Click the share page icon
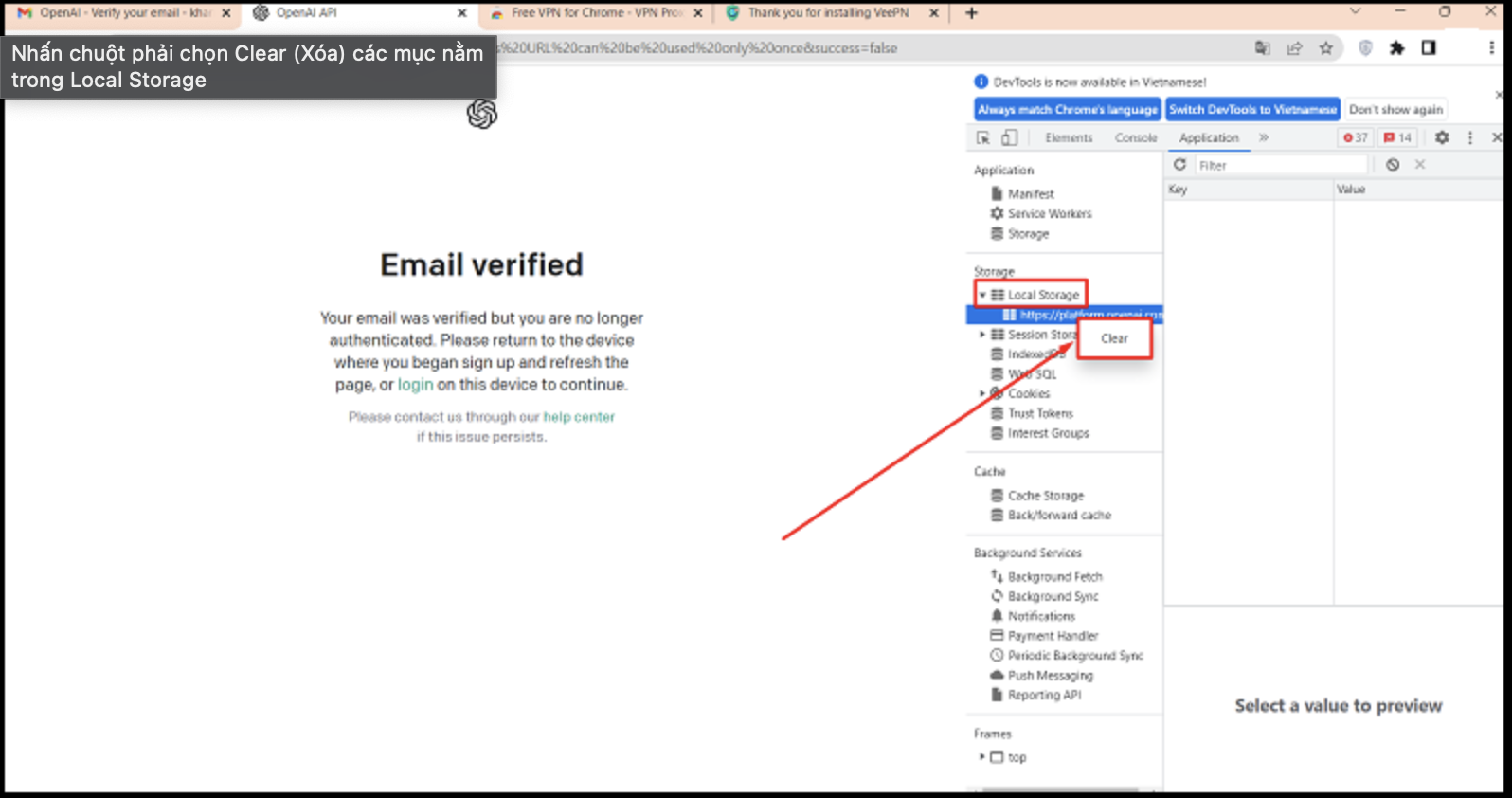Image resolution: width=1512 pixels, height=798 pixels. (1294, 48)
